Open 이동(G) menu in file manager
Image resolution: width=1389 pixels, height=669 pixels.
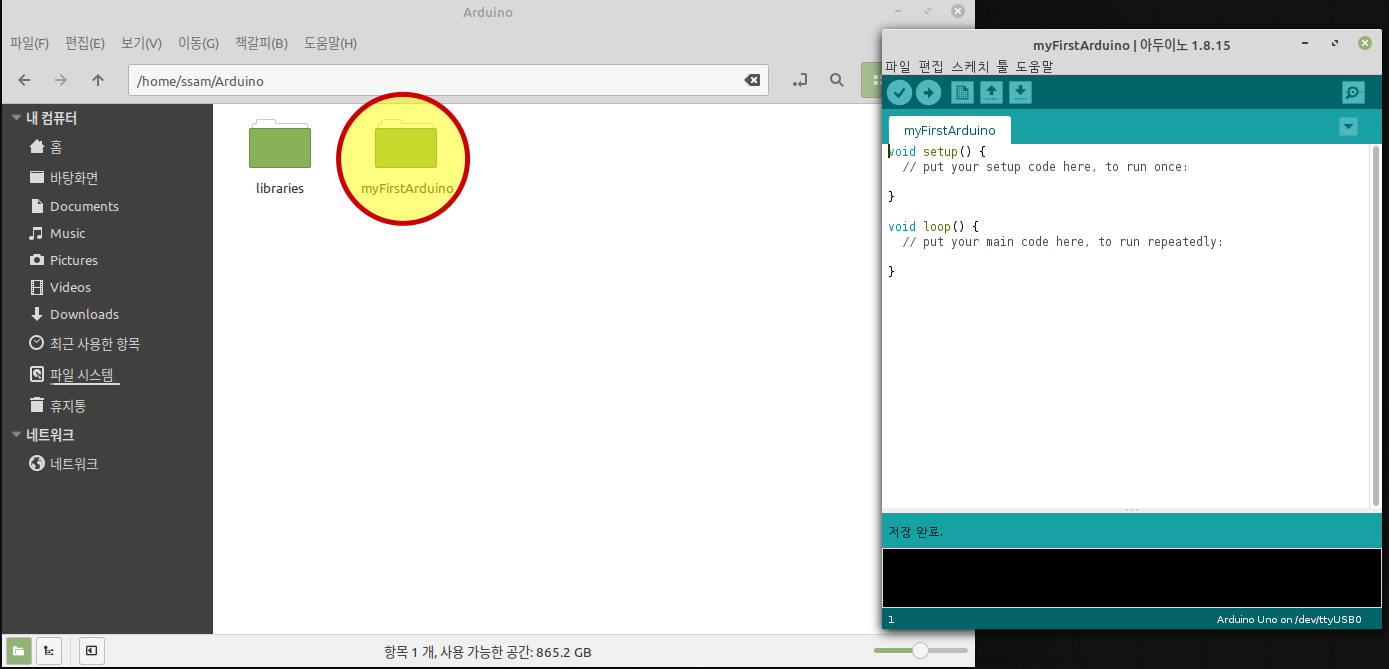198,43
